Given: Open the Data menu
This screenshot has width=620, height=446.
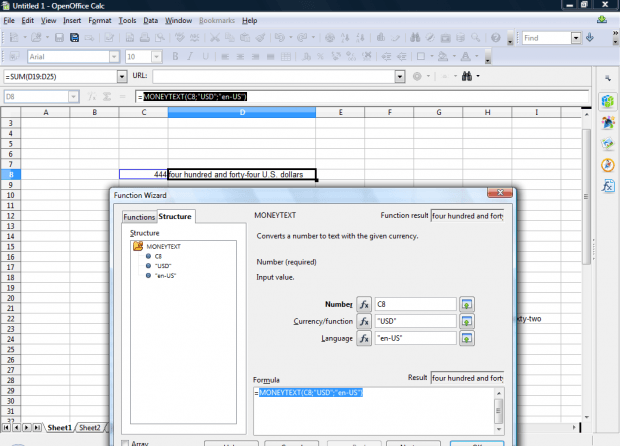Looking at the screenshot, I should coord(150,21).
